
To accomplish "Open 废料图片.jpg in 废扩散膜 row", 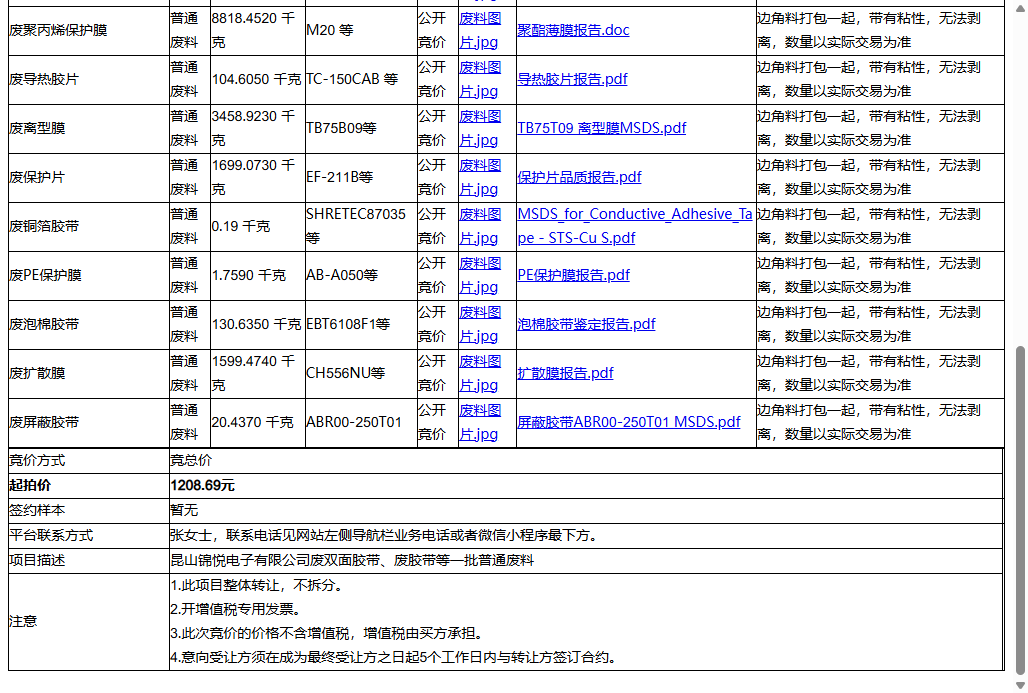I will pyautogui.click(x=479, y=373).
